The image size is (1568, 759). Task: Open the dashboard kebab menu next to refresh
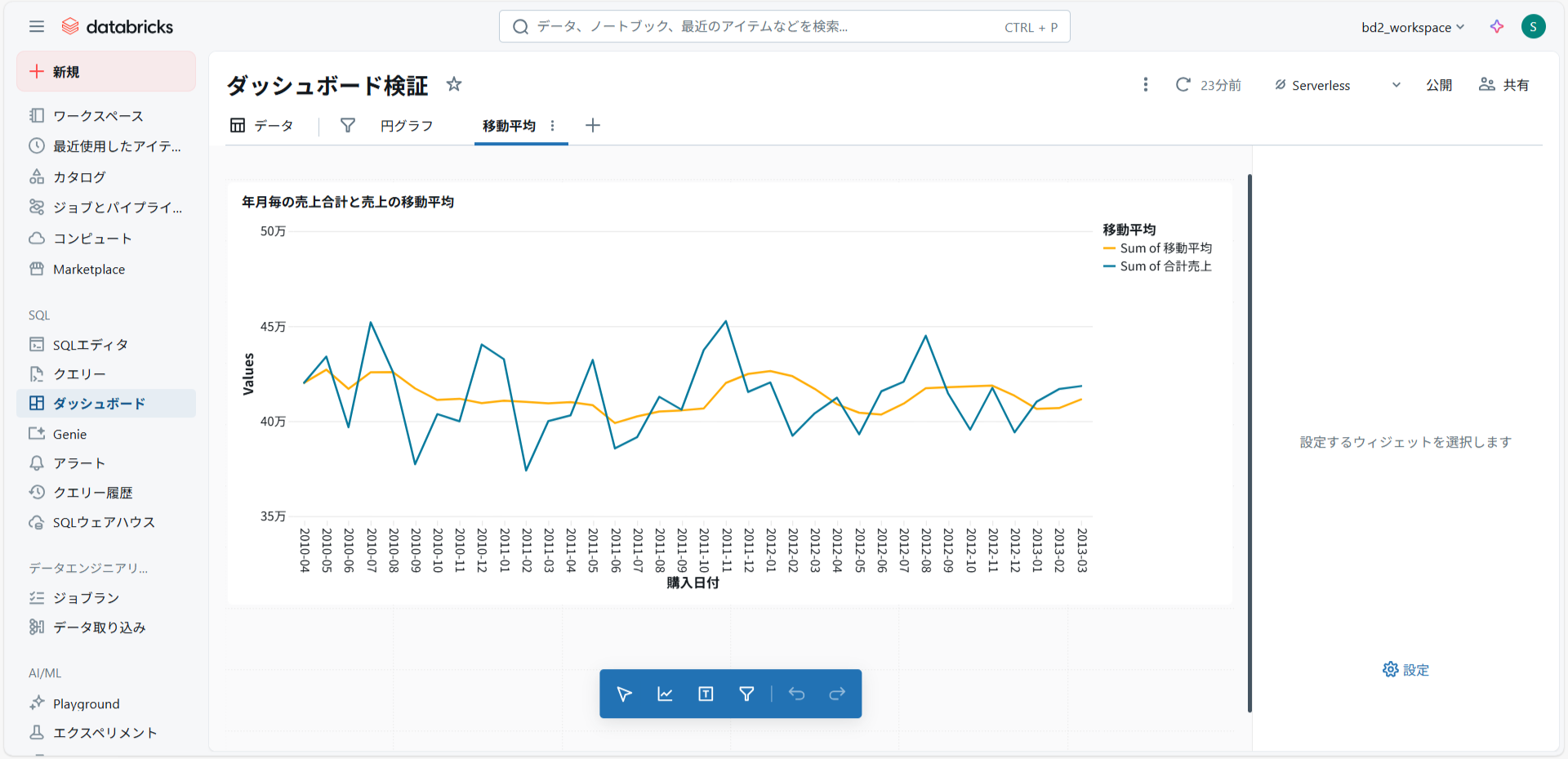pos(1145,85)
